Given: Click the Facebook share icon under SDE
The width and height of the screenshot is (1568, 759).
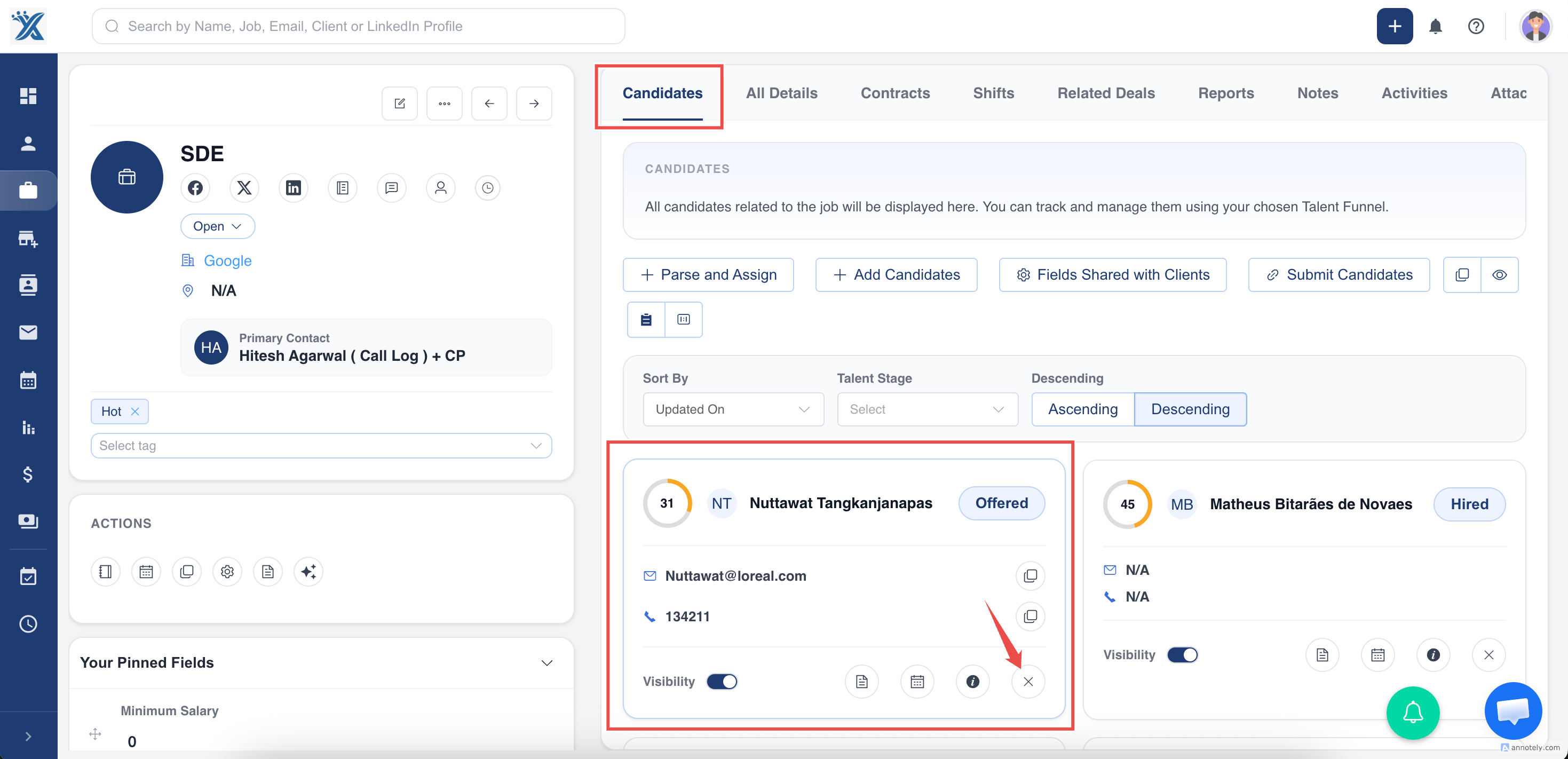Looking at the screenshot, I should click(195, 188).
